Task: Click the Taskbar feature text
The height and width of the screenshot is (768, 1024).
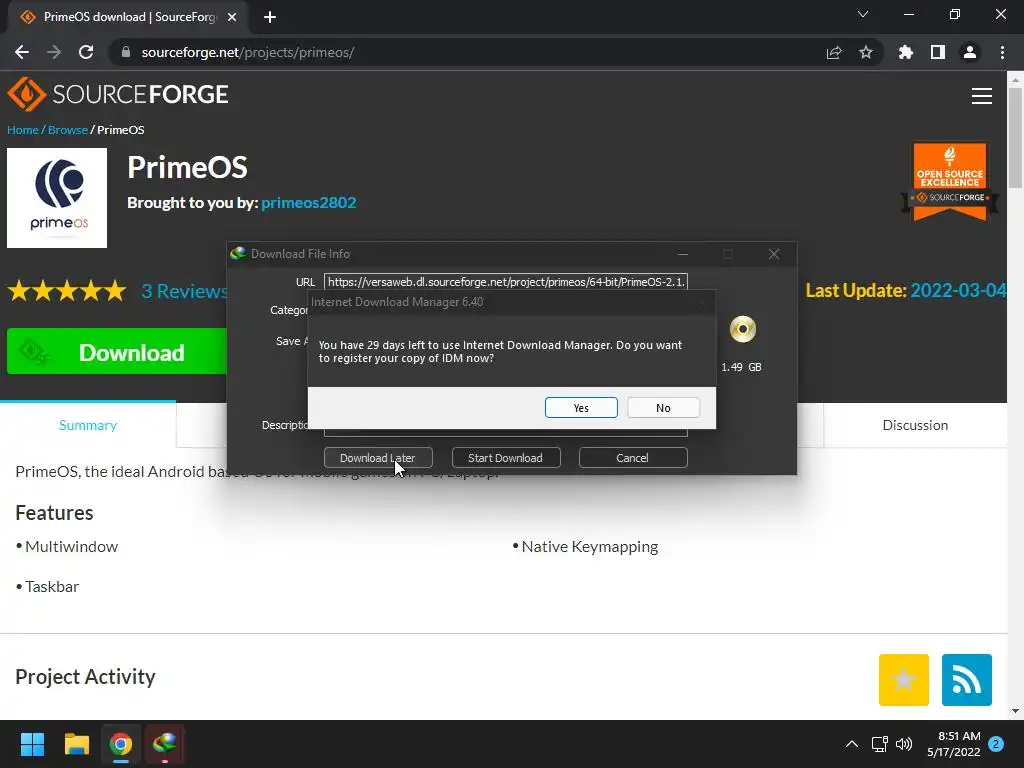Action: coord(52,586)
